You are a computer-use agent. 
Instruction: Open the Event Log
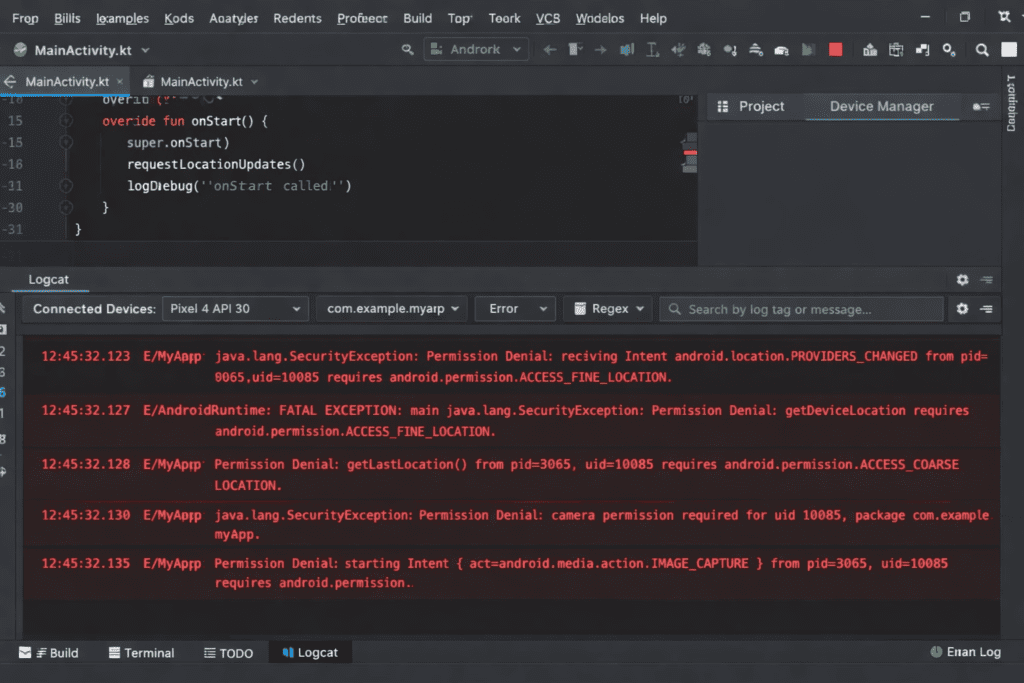pos(965,651)
